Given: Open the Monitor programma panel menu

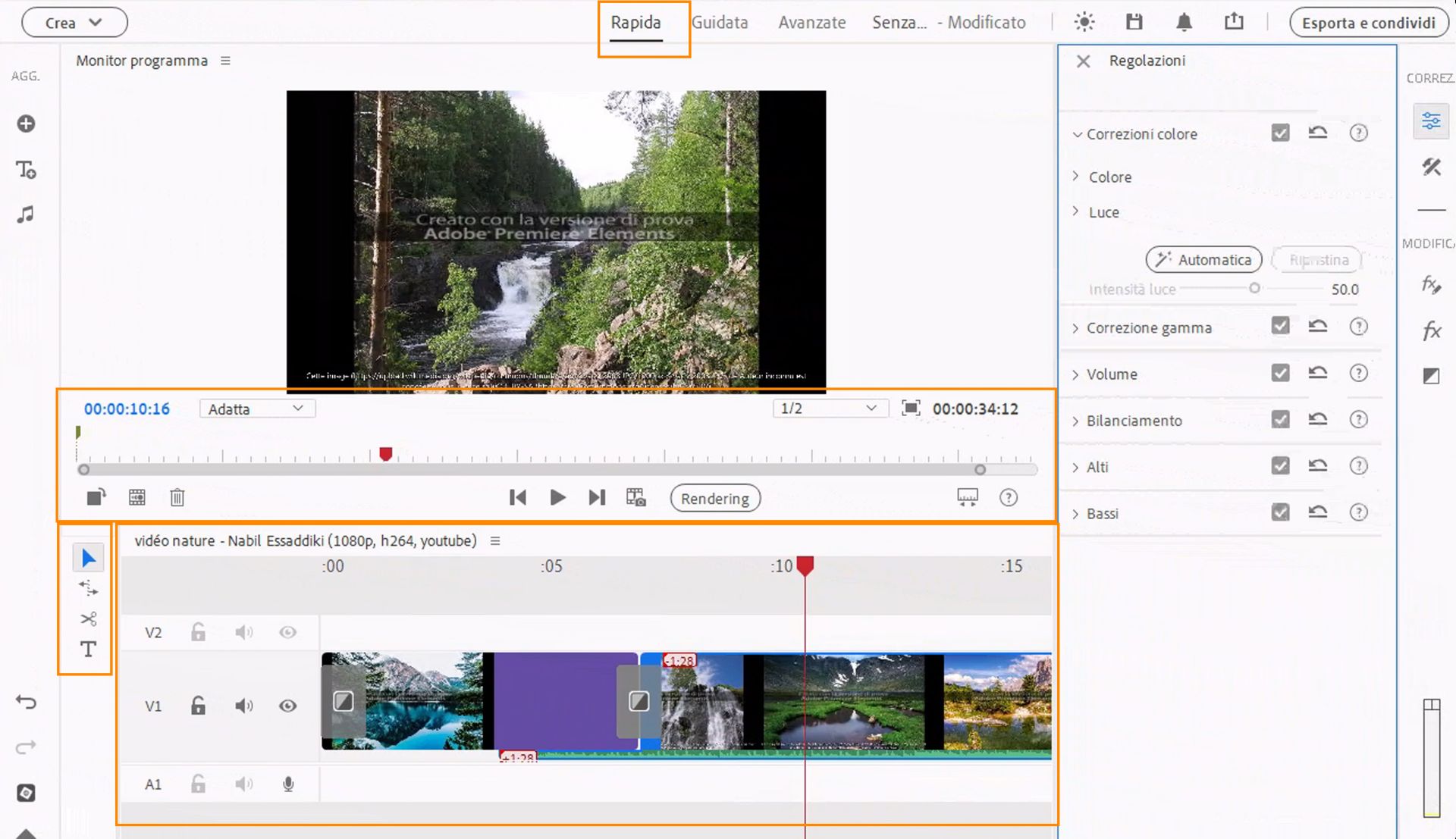Looking at the screenshot, I should click(225, 61).
